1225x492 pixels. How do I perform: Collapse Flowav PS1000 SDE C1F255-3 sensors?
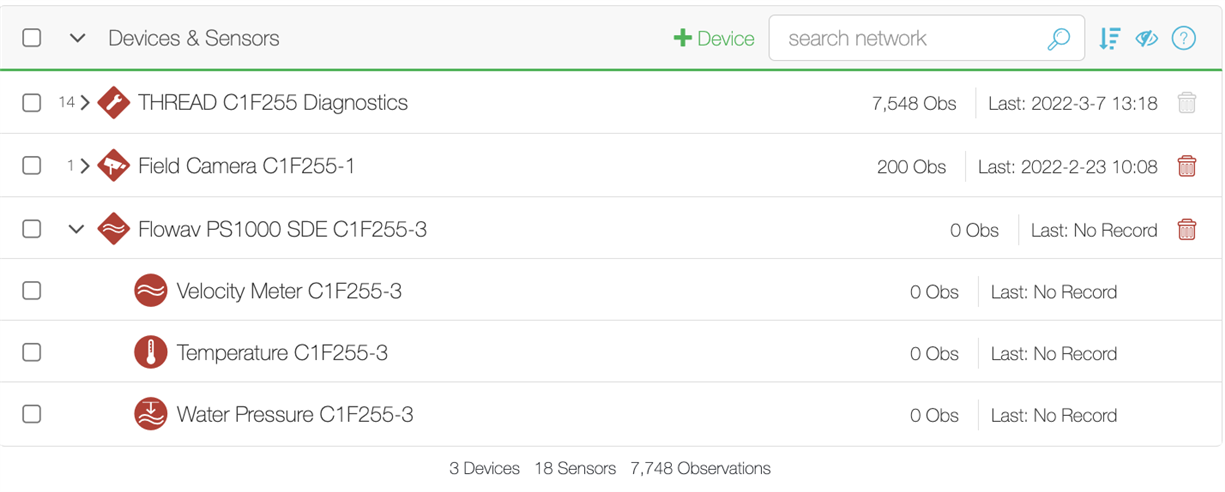coord(76,229)
